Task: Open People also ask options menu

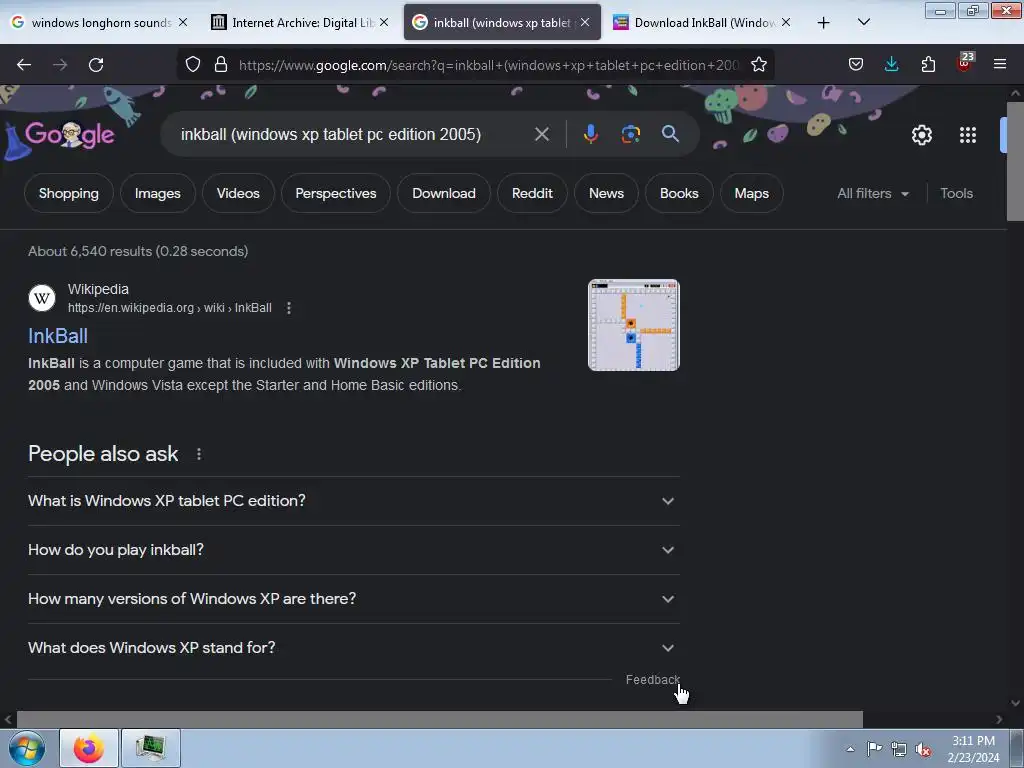Action: tap(199, 454)
